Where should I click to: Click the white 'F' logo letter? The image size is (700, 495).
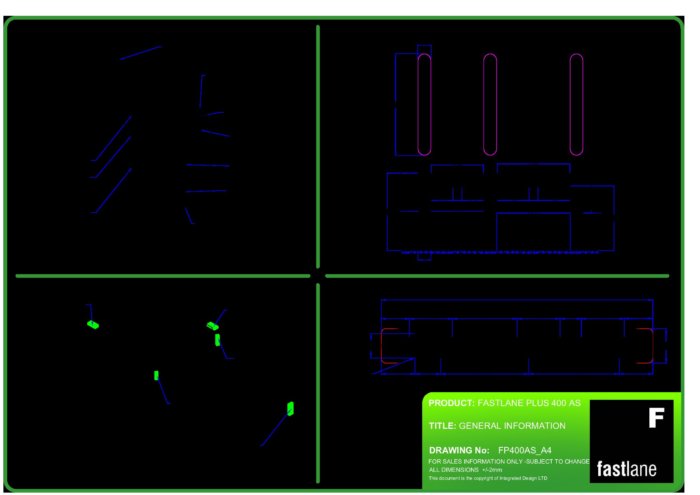656,418
